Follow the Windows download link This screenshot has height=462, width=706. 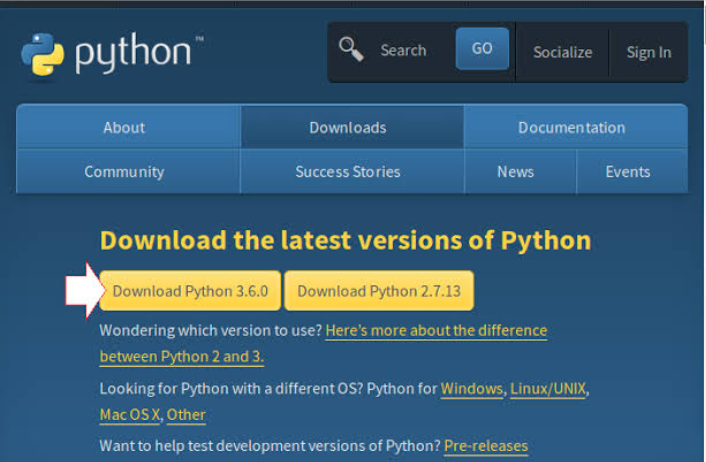coord(472,388)
